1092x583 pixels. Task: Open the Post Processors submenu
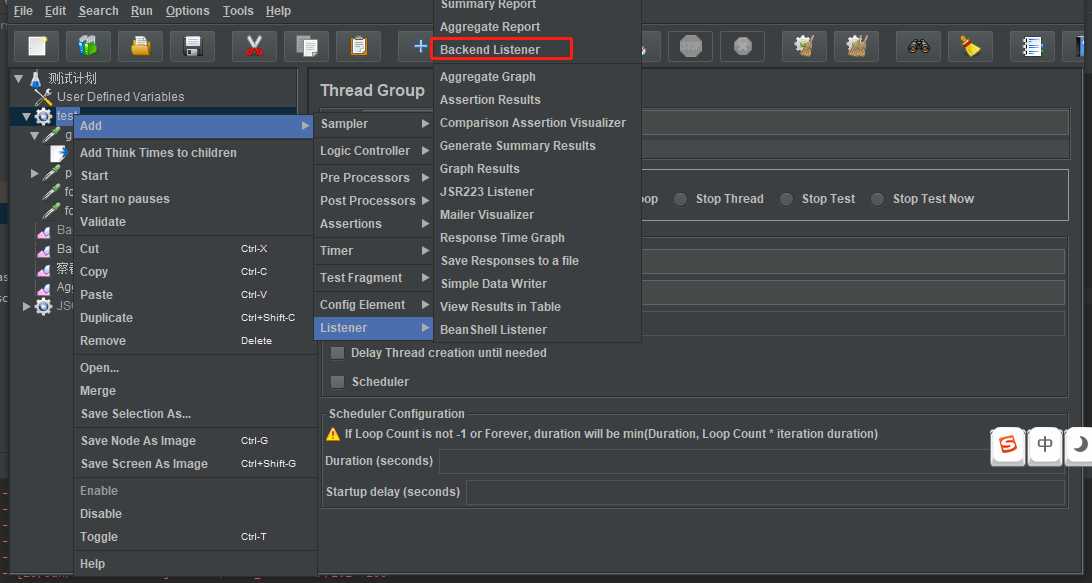tap(373, 201)
